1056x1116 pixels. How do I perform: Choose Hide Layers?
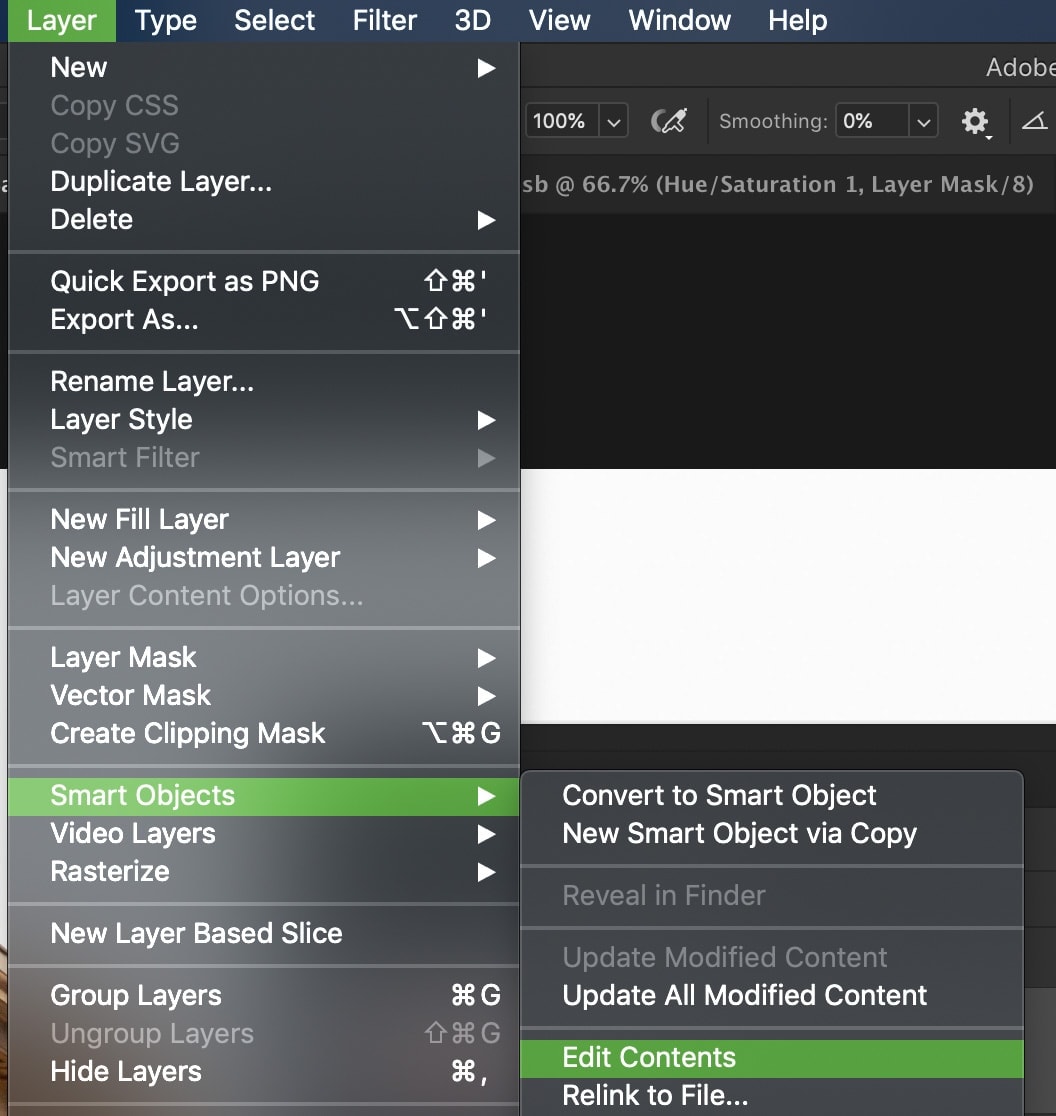(264, 1072)
